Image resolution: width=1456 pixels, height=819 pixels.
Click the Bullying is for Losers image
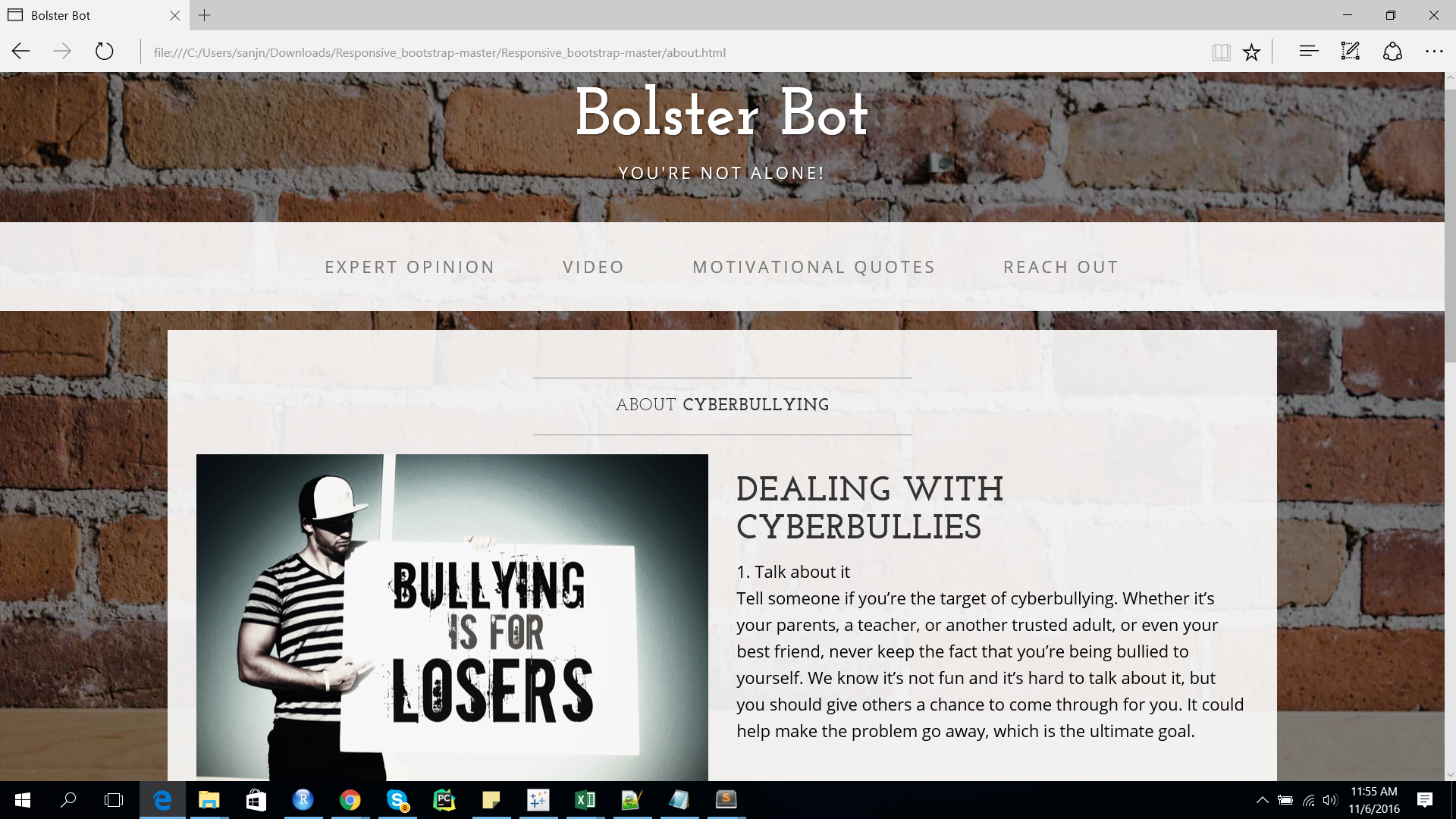(x=452, y=617)
